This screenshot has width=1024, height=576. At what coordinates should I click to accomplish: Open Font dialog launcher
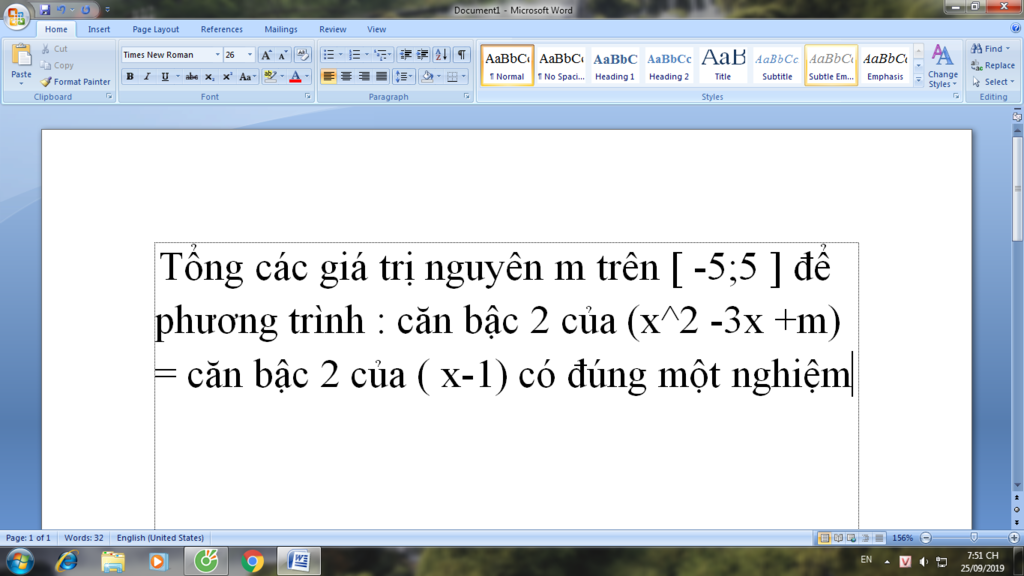tap(308, 96)
